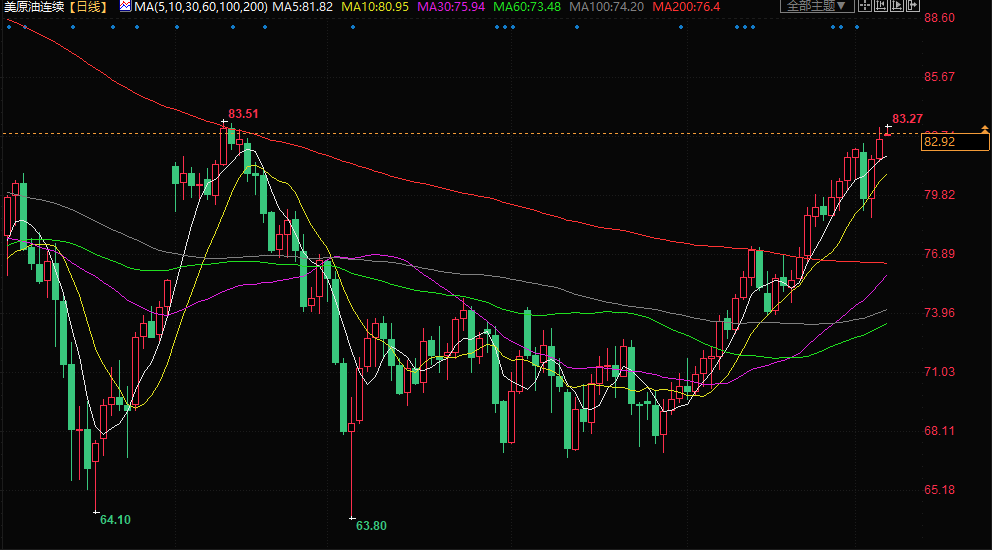The width and height of the screenshot is (992, 550).
Task: Click the first blue event dot at far left
Action: (x=8, y=27)
